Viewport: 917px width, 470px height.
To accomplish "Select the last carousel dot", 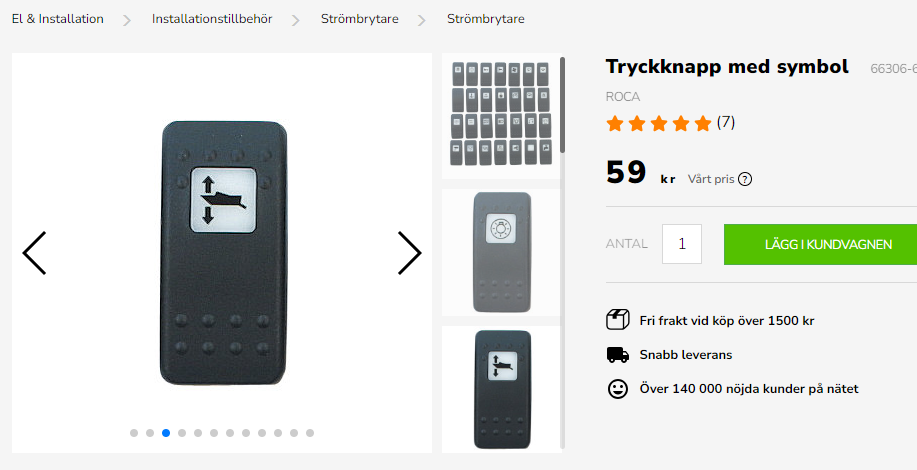I will [310, 433].
